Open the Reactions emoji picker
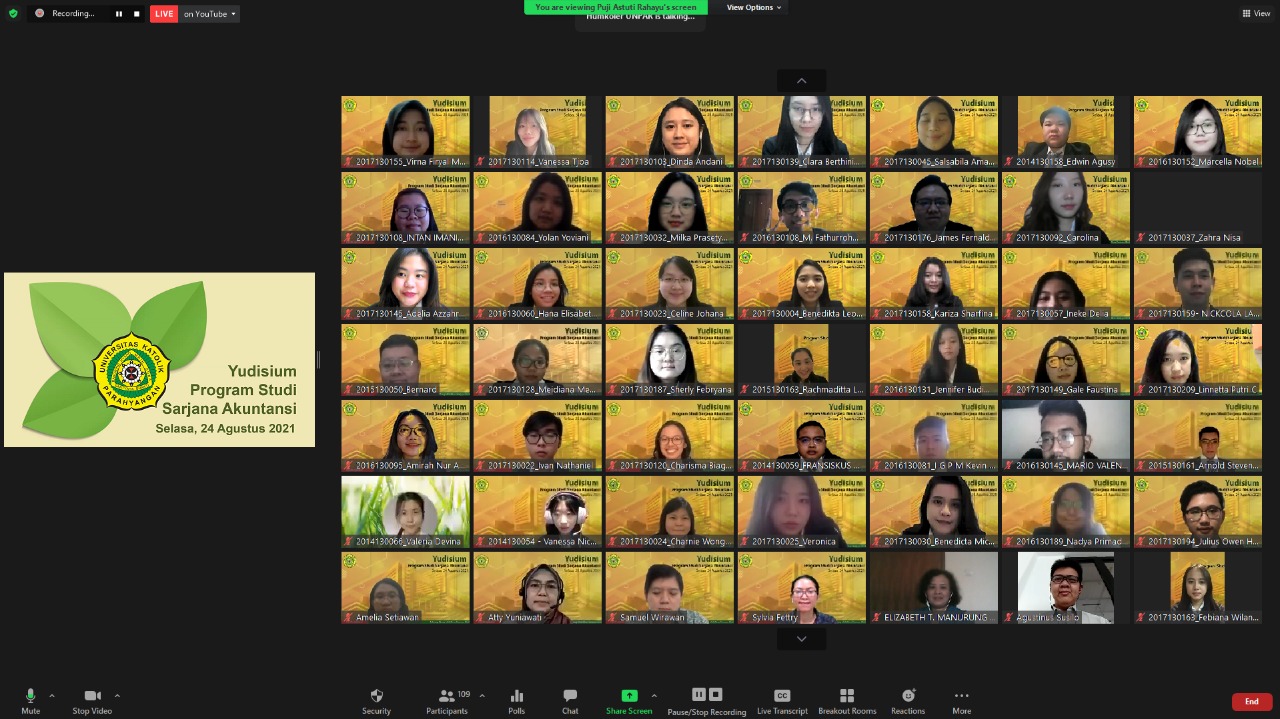The height and width of the screenshot is (719, 1280). click(x=908, y=700)
